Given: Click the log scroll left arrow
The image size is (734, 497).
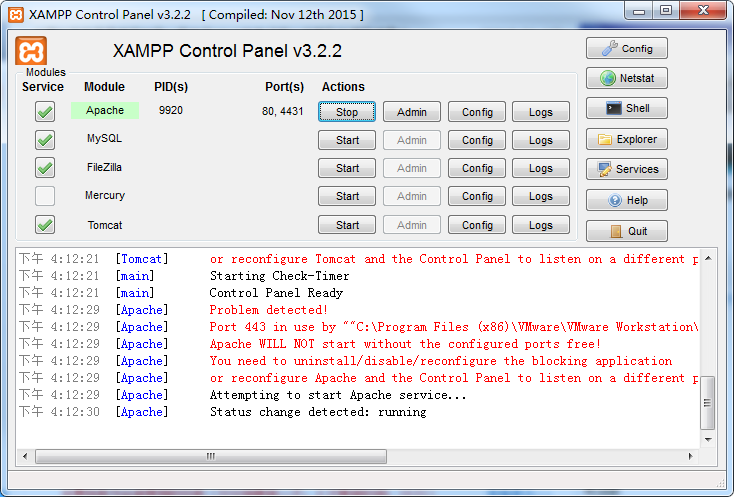Looking at the screenshot, I should click(x=25, y=456).
